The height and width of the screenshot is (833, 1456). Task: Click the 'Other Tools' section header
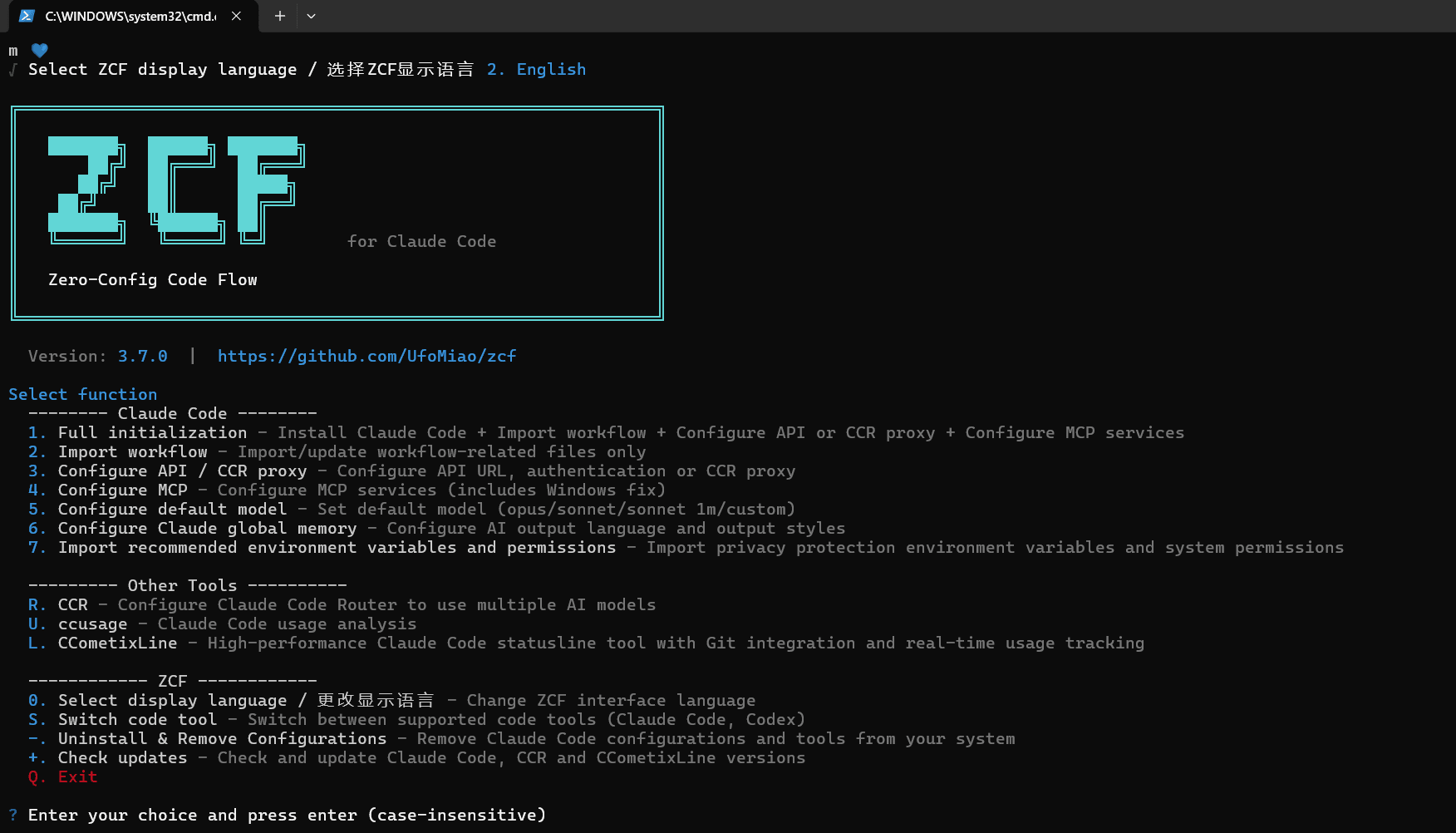[187, 585]
